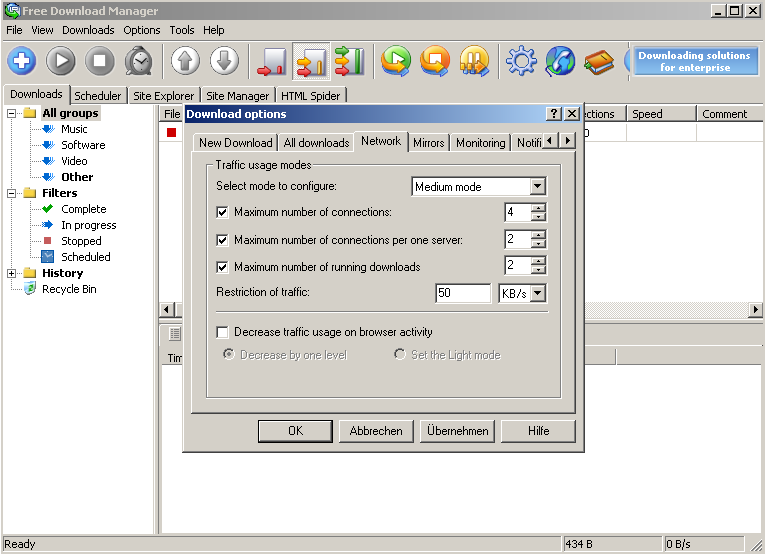Open the KB/s unit dropdown
765x554 pixels.
tap(538, 293)
